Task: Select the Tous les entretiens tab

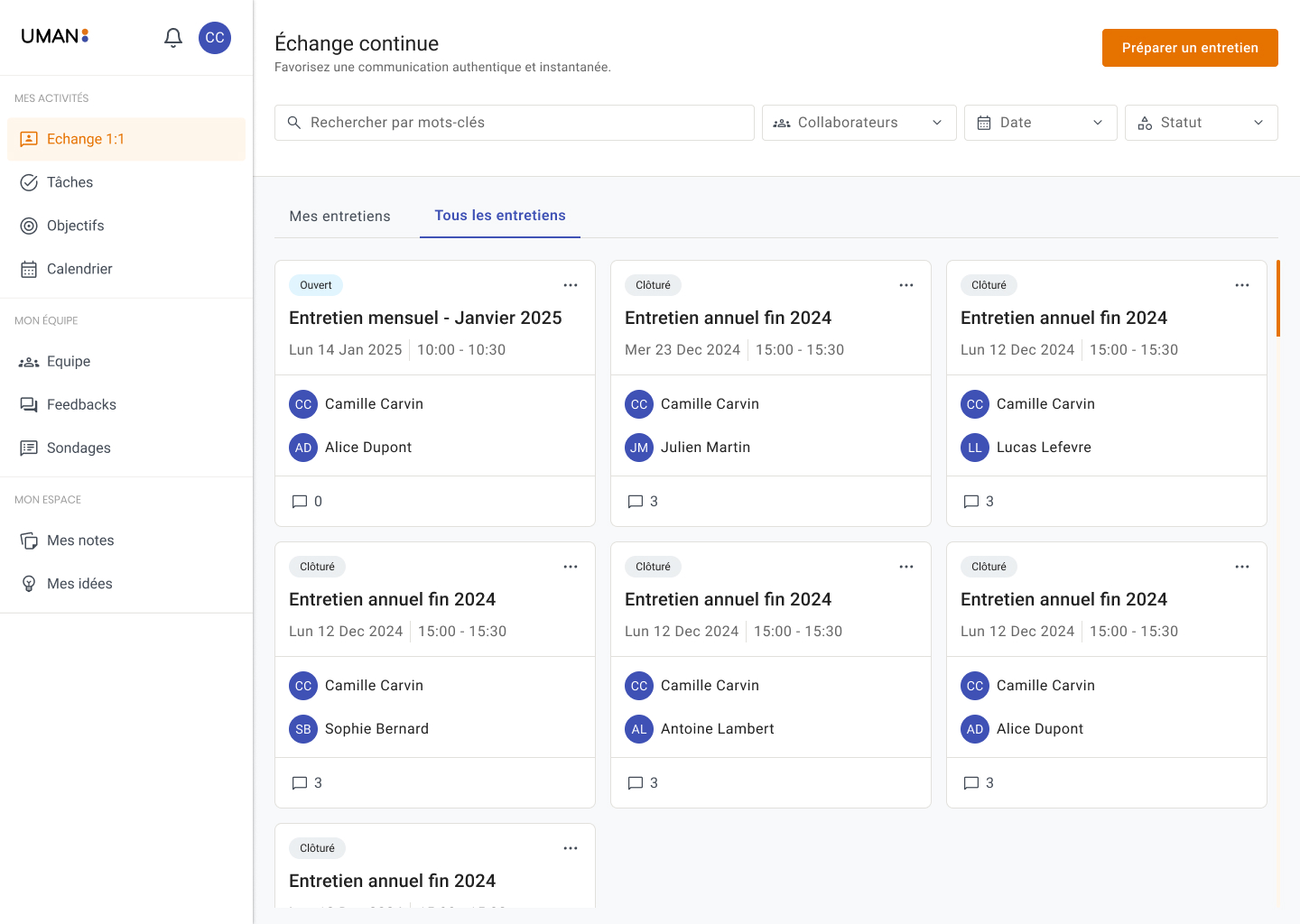Action: [x=499, y=216]
